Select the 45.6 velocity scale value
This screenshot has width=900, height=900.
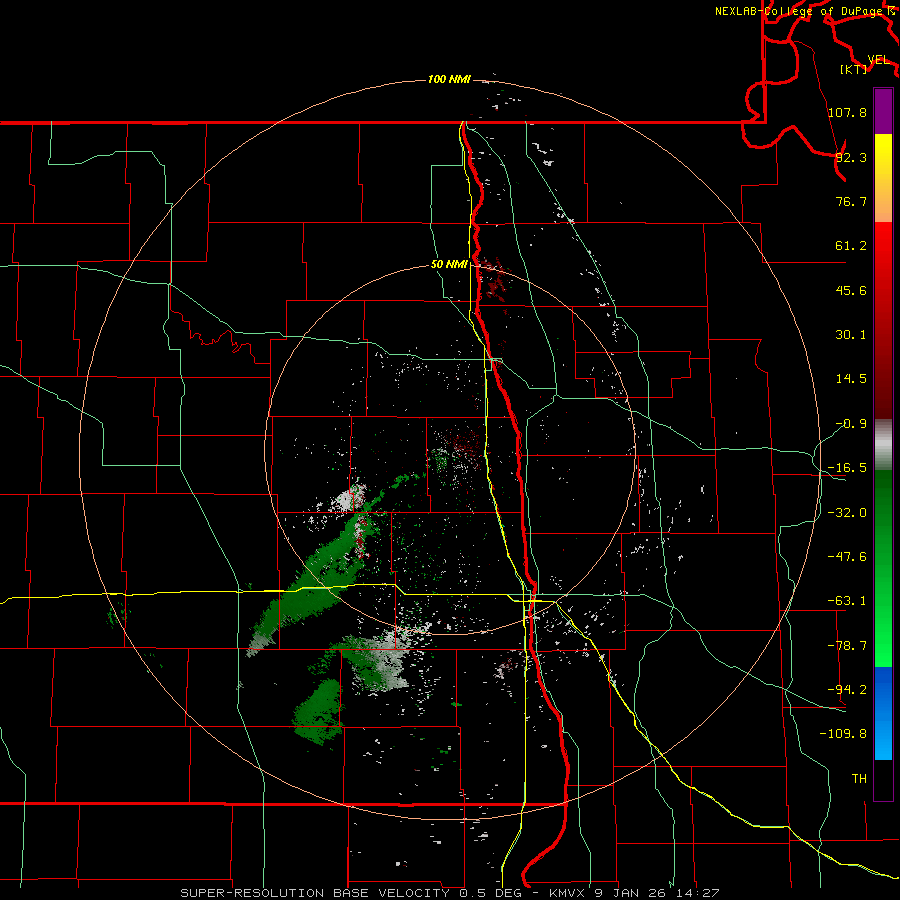(851, 290)
